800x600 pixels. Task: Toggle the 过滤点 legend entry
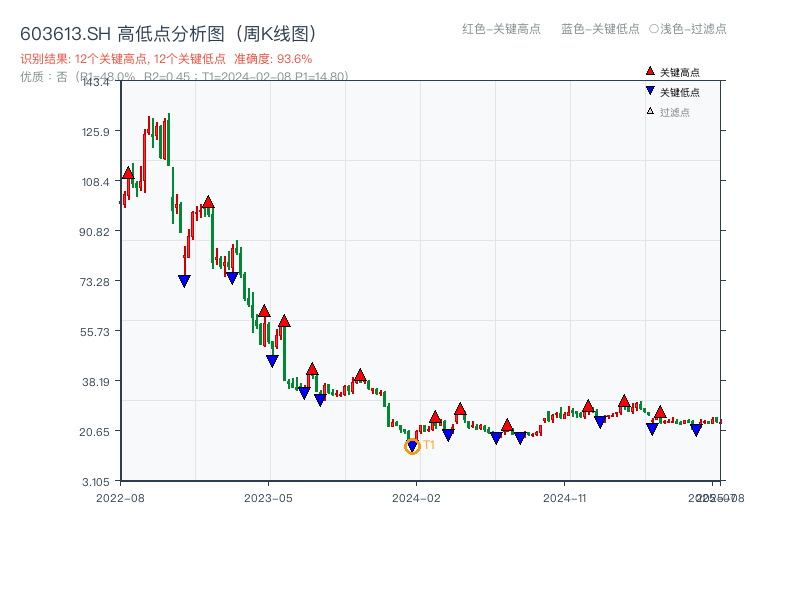click(x=668, y=112)
